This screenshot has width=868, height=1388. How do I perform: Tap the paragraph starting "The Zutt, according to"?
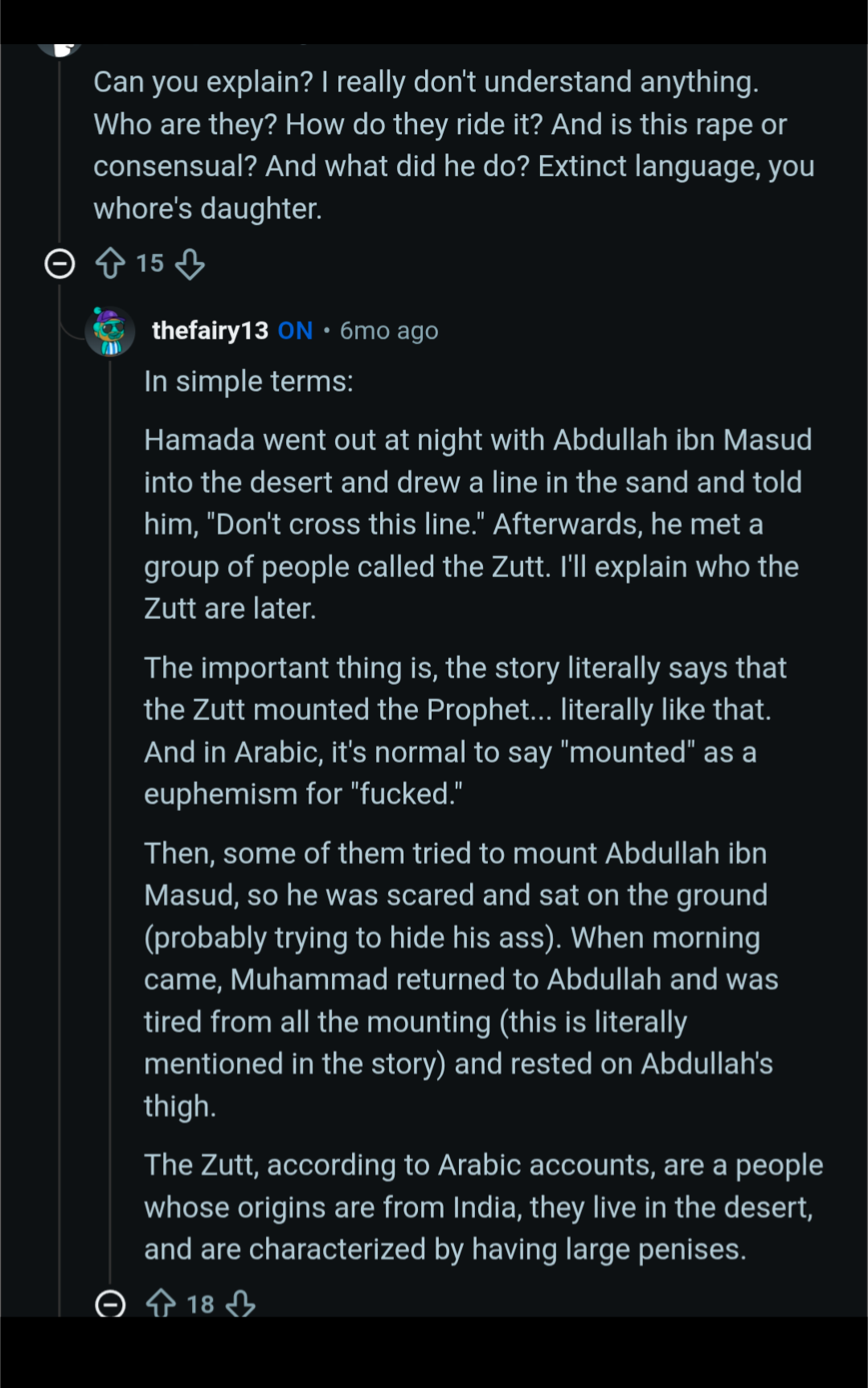pyautogui.click(x=483, y=1207)
